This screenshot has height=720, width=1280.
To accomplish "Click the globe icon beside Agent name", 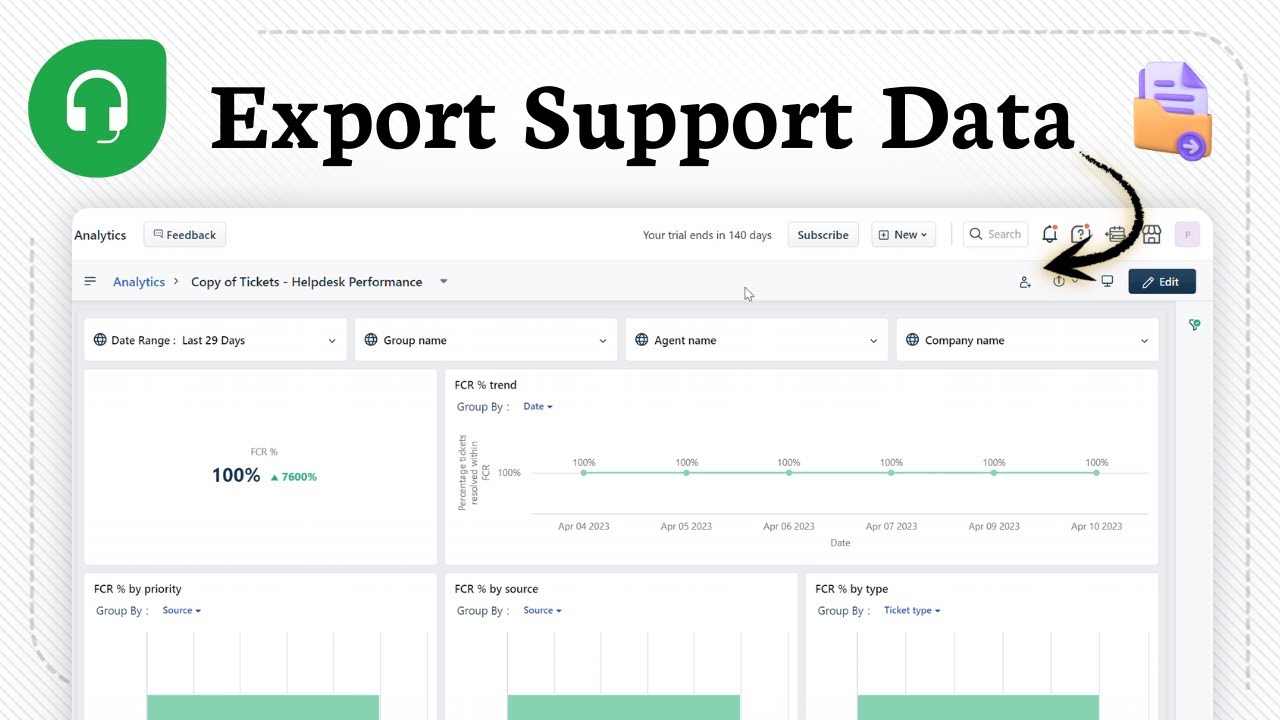I will [x=642, y=340].
